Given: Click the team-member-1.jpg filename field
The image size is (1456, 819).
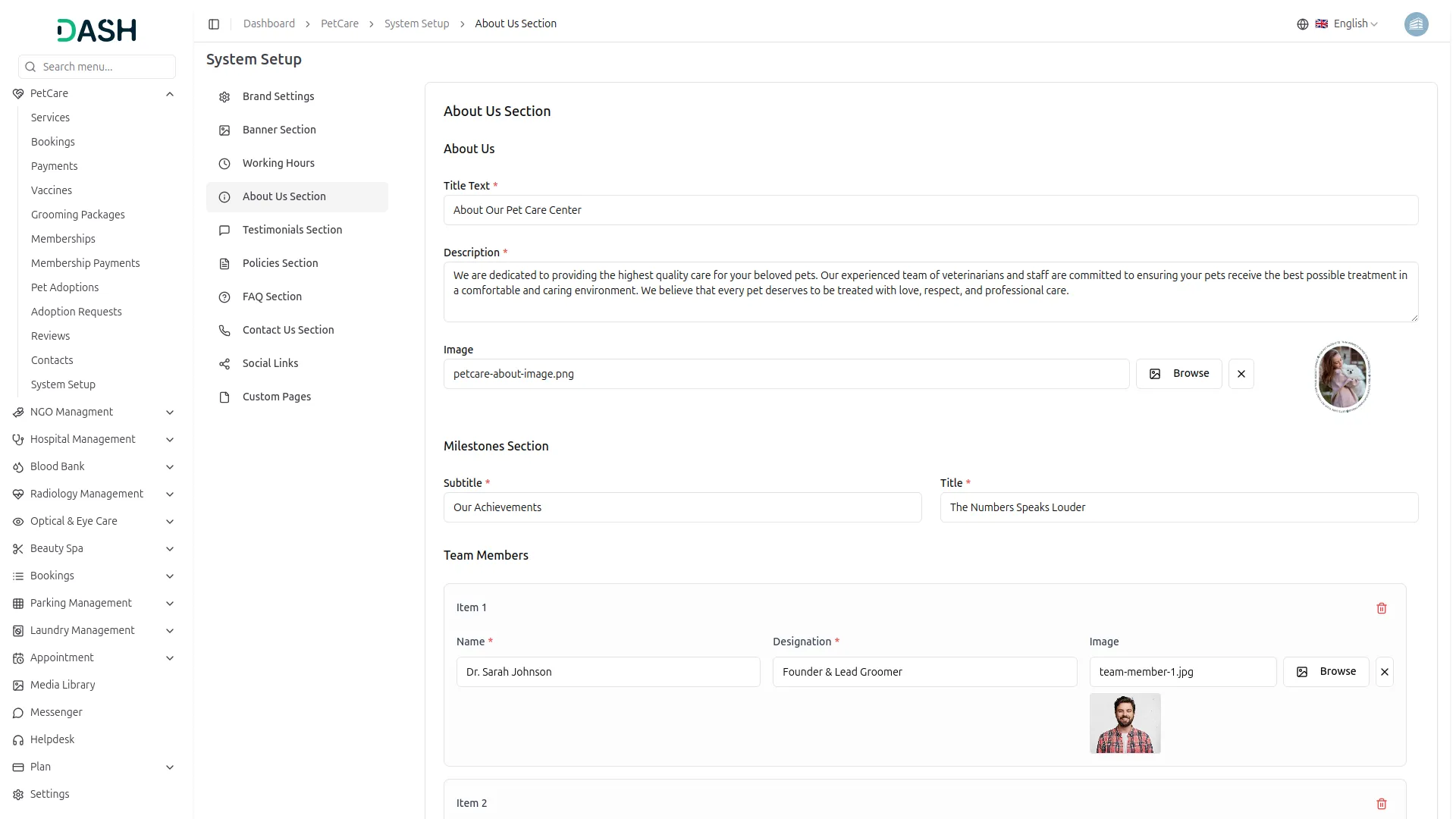Looking at the screenshot, I should (x=1183, y=672).
